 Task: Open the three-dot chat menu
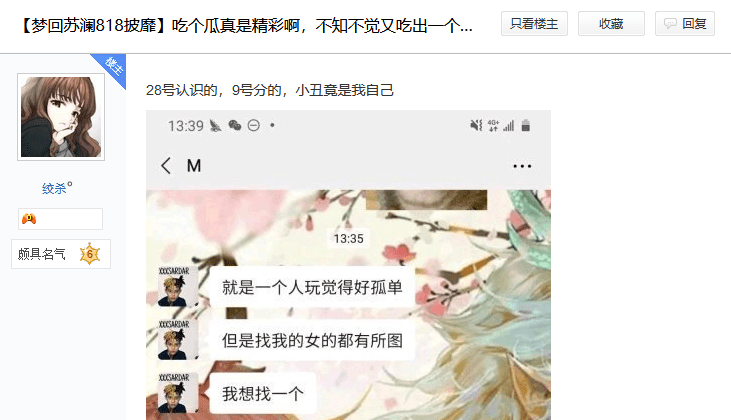click(x=522, y=166)
